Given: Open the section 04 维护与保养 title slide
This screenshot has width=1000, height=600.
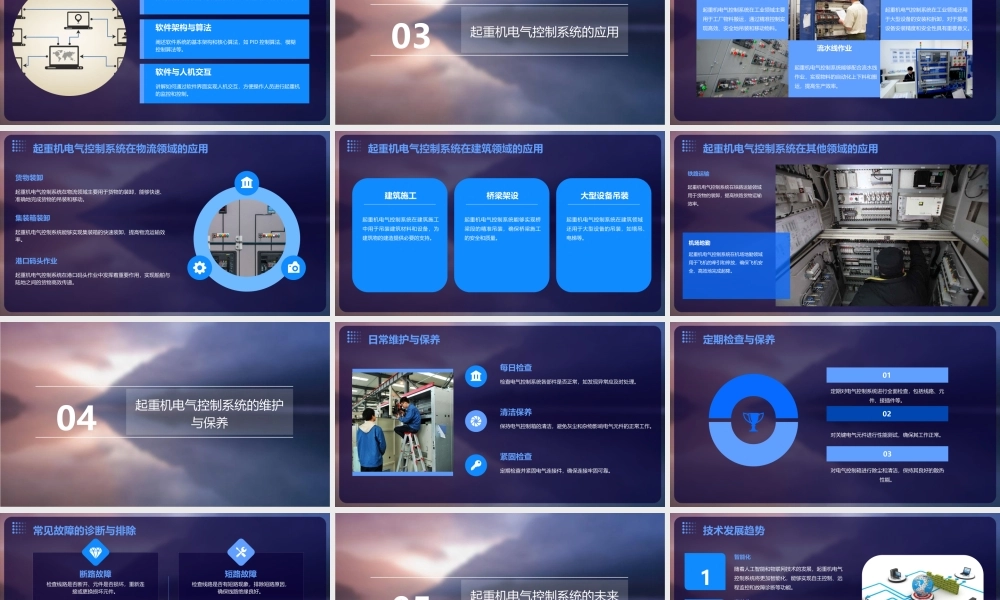Looking at the screenshot, I should click(165, 414).
